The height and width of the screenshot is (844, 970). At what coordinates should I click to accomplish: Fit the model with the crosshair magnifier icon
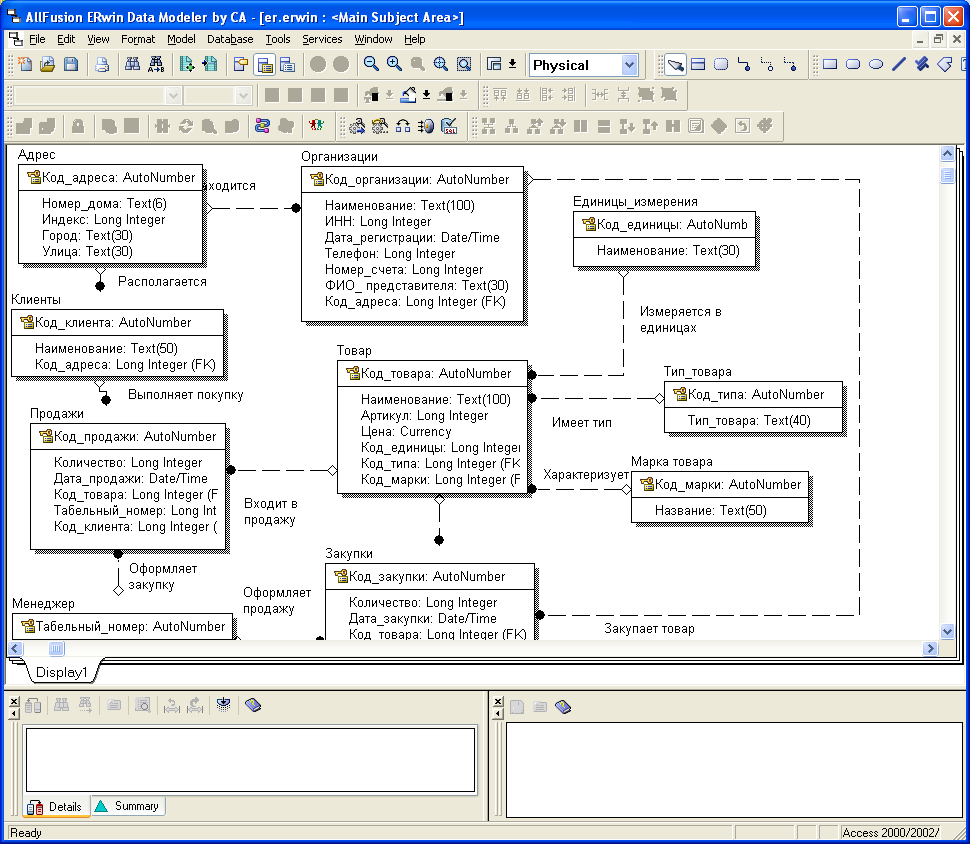[440, 64]
